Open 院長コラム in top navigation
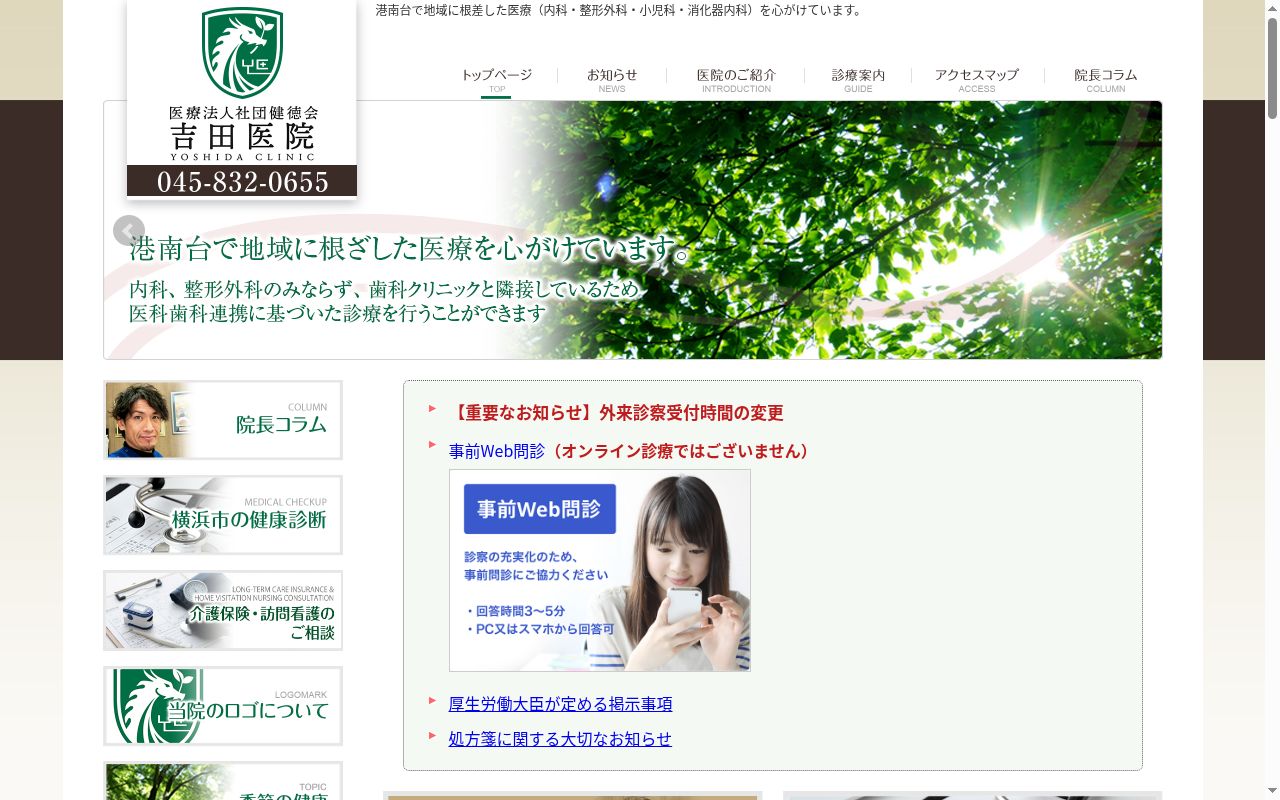1280x800 pixels. coord(1106,81)
